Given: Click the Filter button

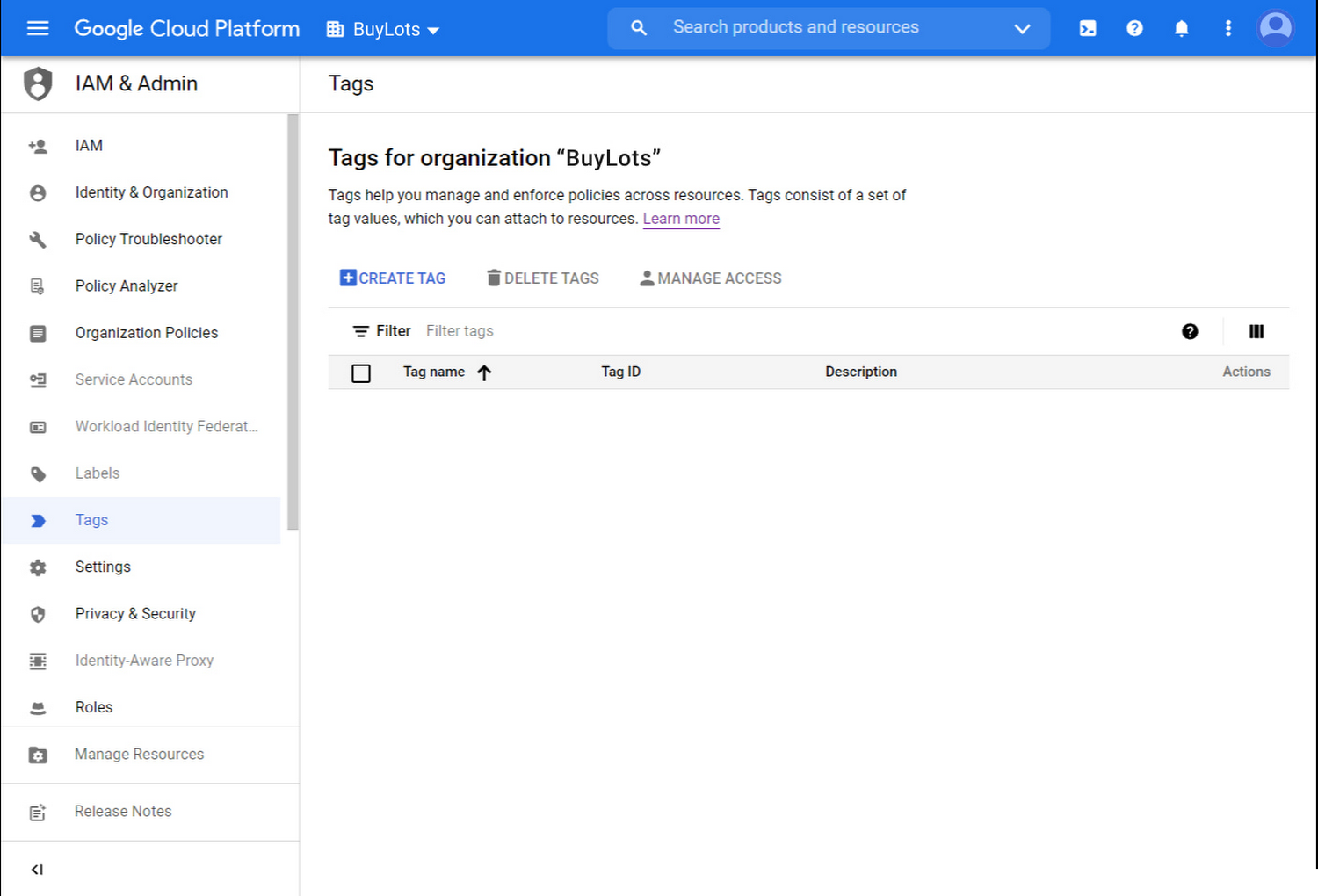Looking at the screenshot, I should (x=381, y=331).
